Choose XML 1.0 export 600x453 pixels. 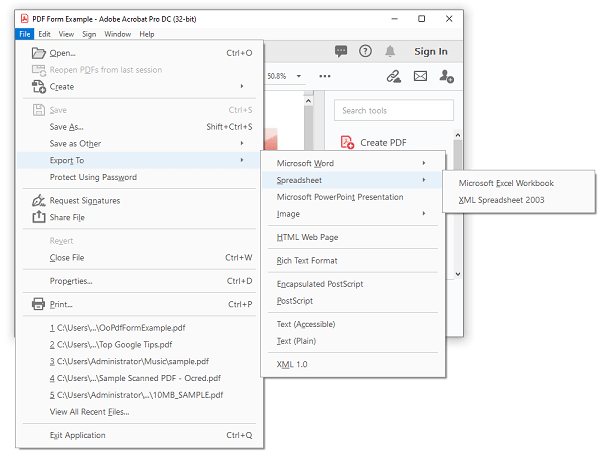pos(353,364)
